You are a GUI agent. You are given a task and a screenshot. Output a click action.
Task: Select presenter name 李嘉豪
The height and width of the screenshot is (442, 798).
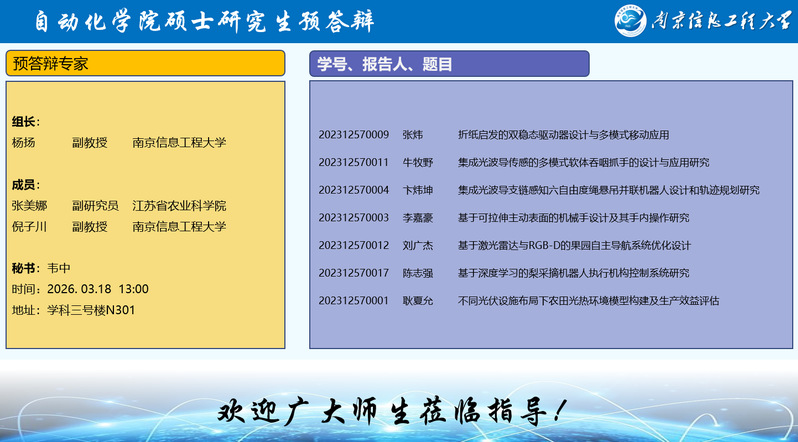[417, 217]
